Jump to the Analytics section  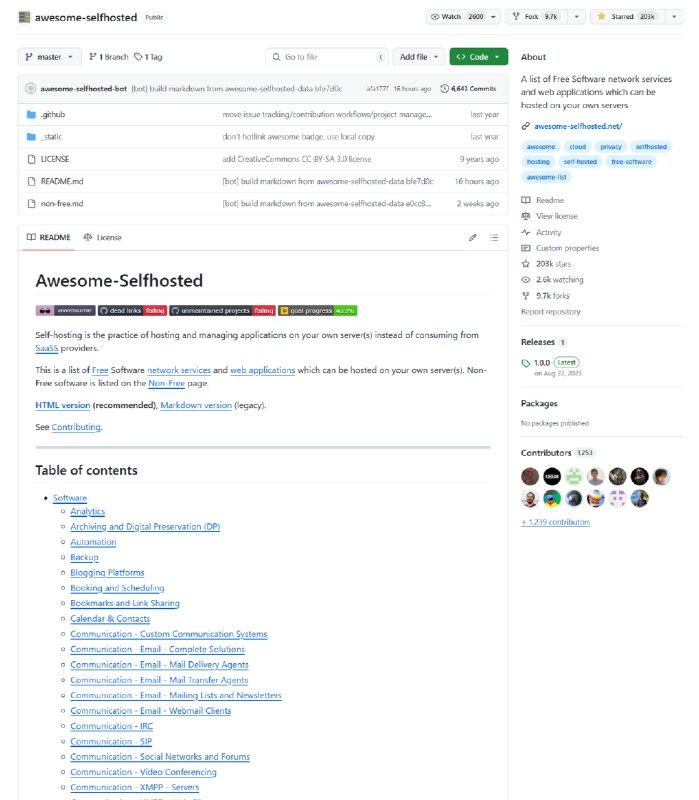(88, 511)
